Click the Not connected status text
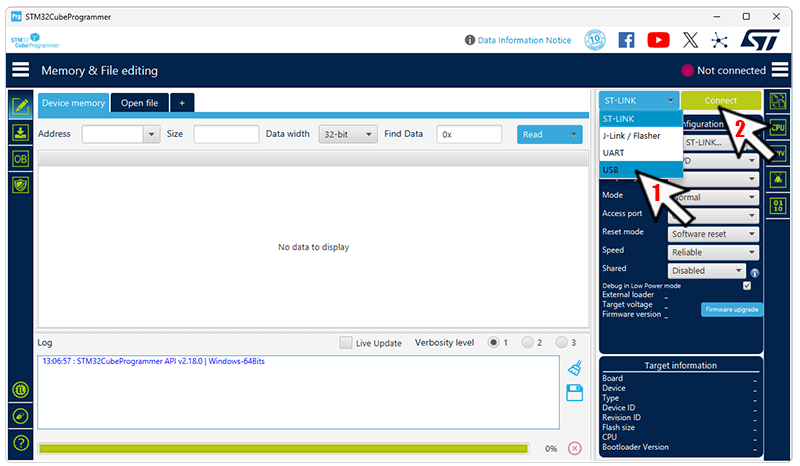 click(x=731, y=70)
